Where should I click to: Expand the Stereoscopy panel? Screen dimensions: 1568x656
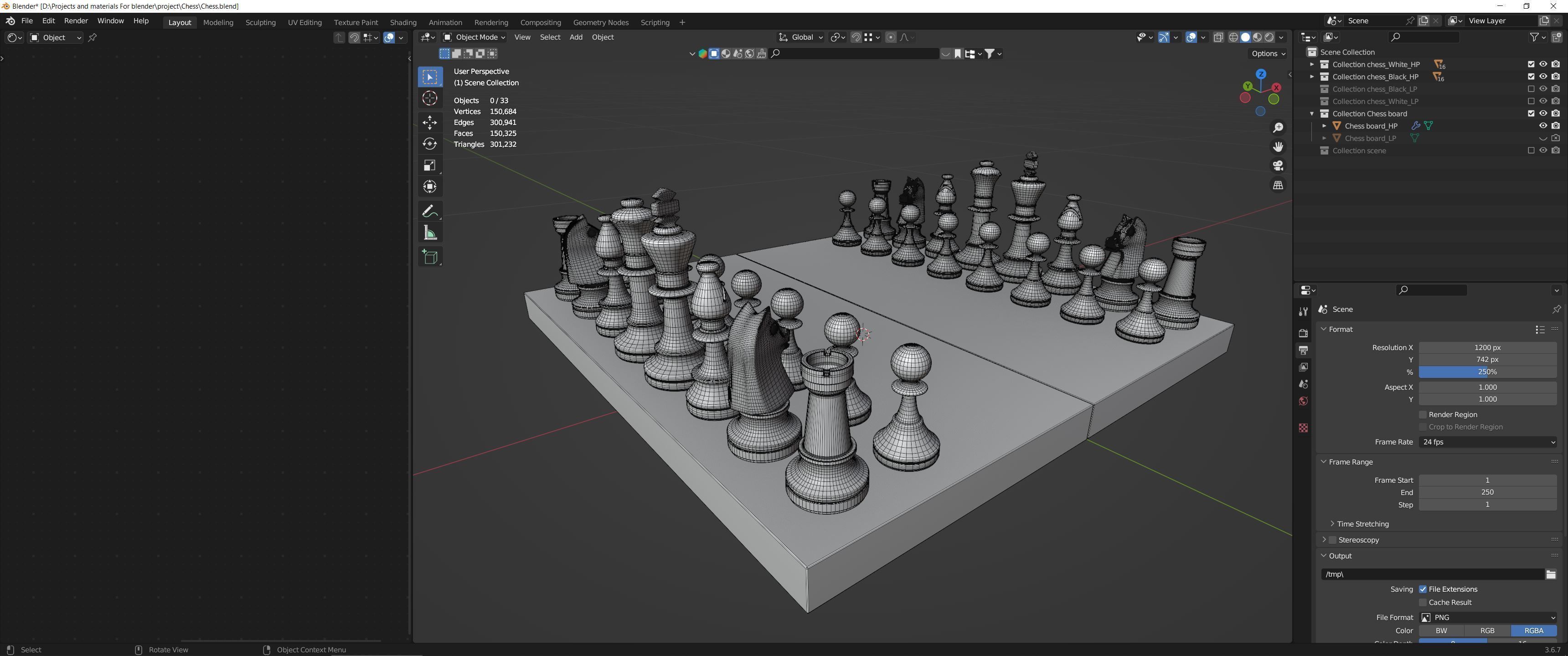(1323, 540)
